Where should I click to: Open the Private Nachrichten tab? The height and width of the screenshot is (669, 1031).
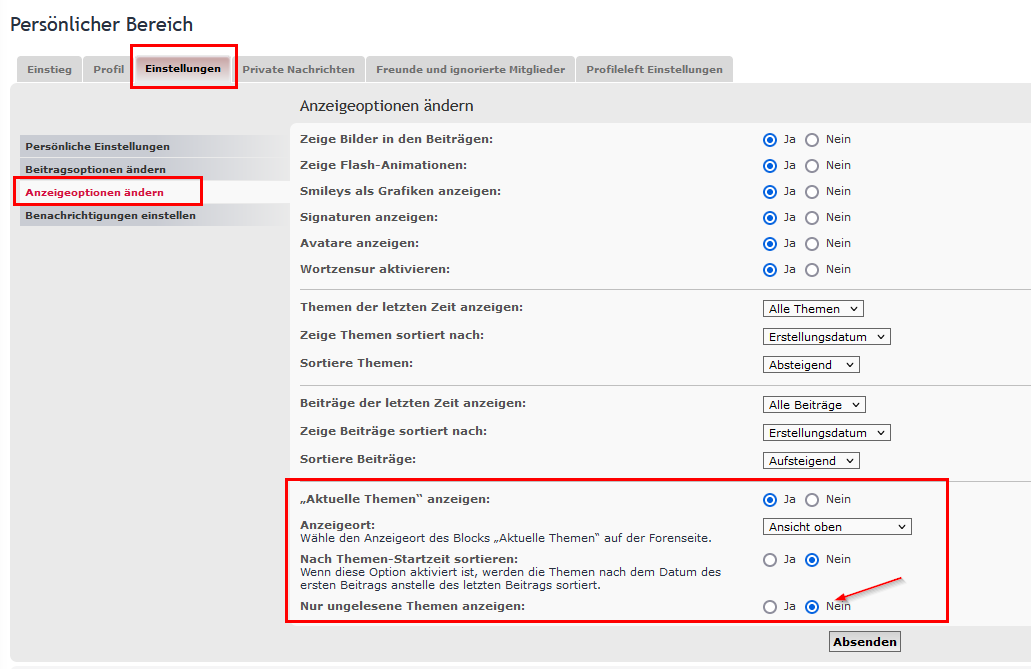click(298, 69)
